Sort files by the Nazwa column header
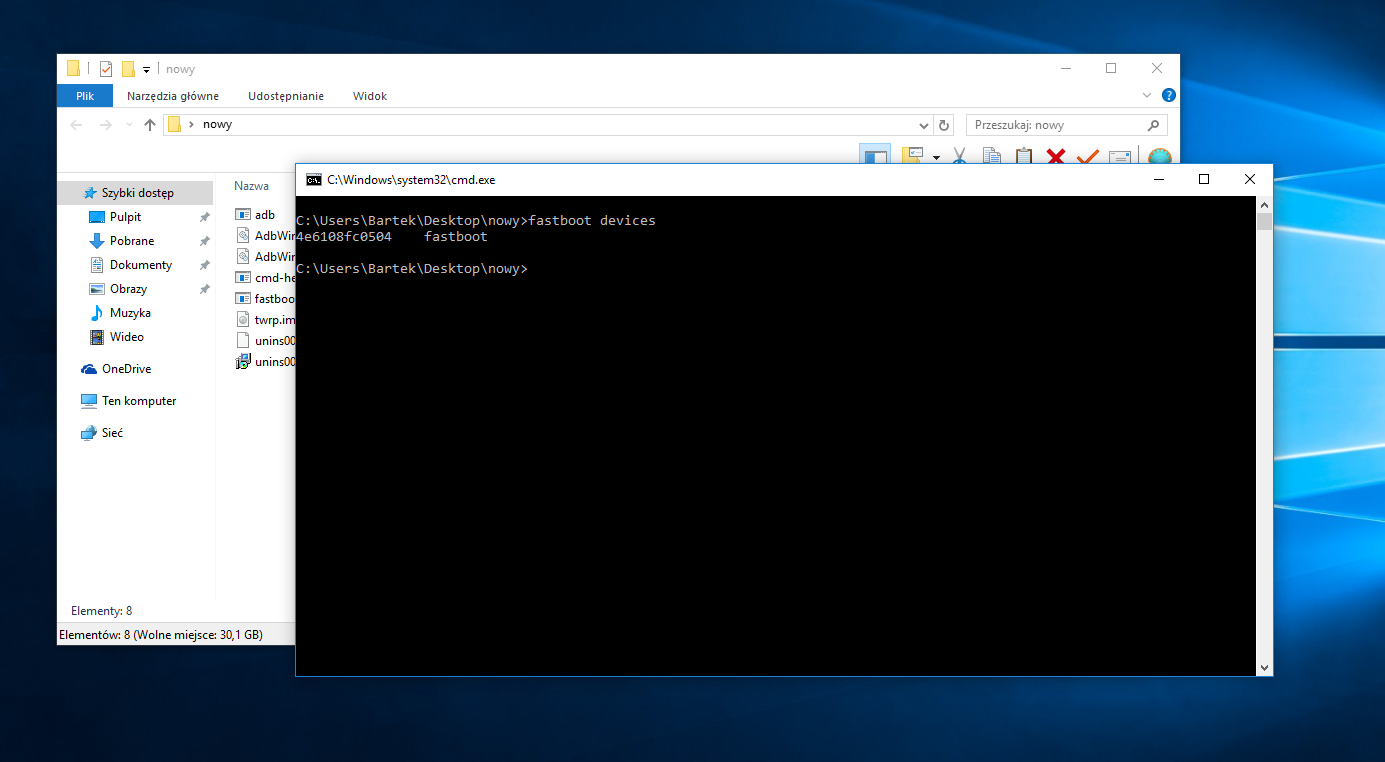 coord(251,186)
